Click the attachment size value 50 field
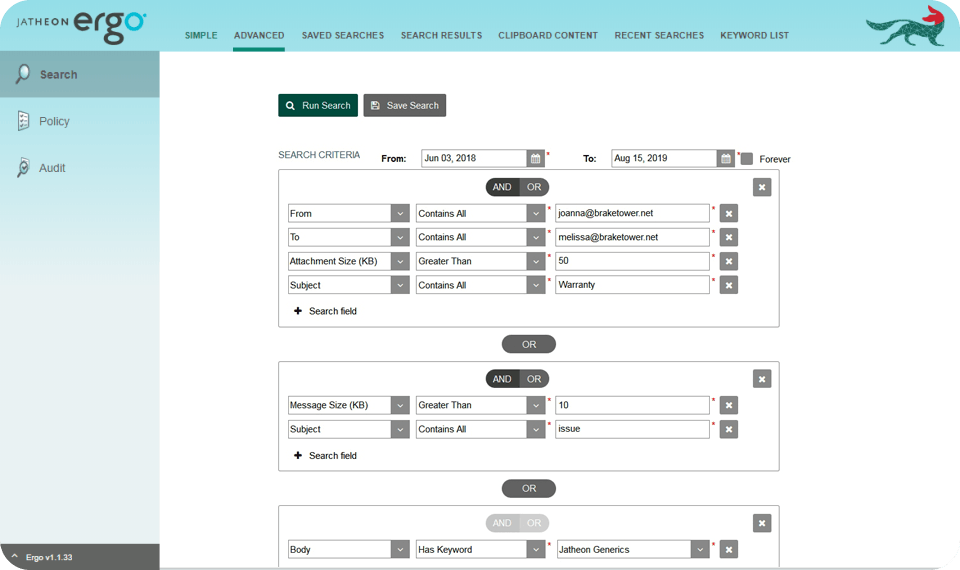 632,261
